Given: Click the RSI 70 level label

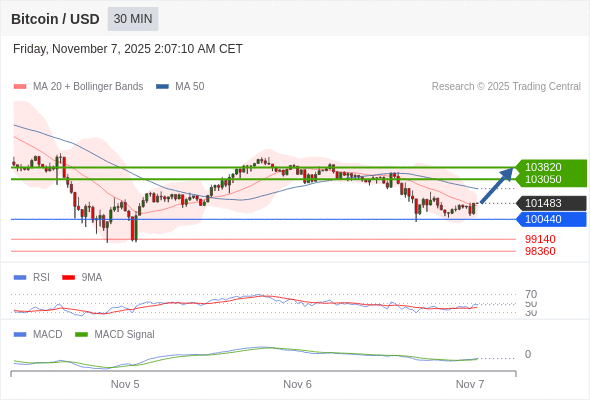Looking at the screenshot, I should [x=531, y=294].
